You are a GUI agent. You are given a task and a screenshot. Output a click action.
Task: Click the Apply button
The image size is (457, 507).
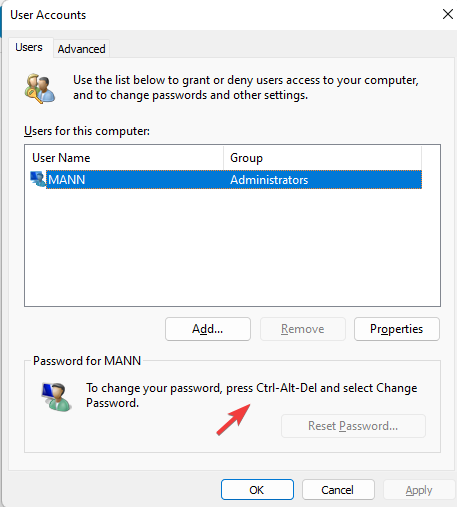click(x=419, y=490)
